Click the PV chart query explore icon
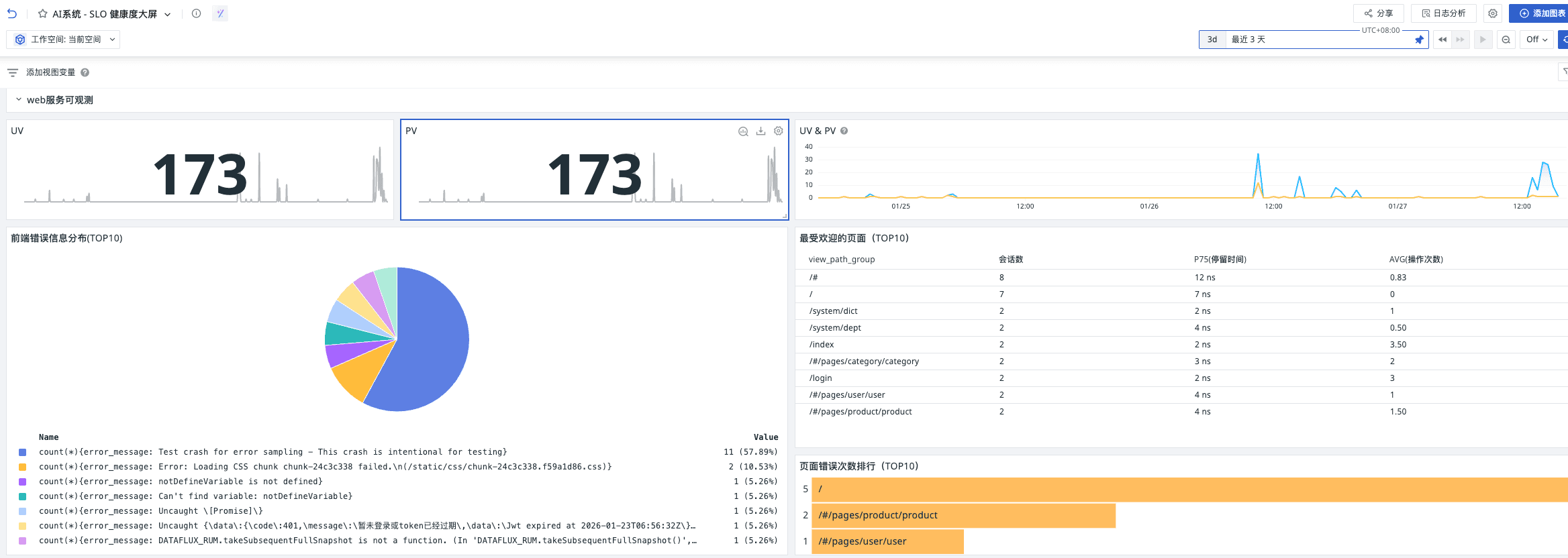The width and height of the screenshot is (1568, 558). coord(743,131)
